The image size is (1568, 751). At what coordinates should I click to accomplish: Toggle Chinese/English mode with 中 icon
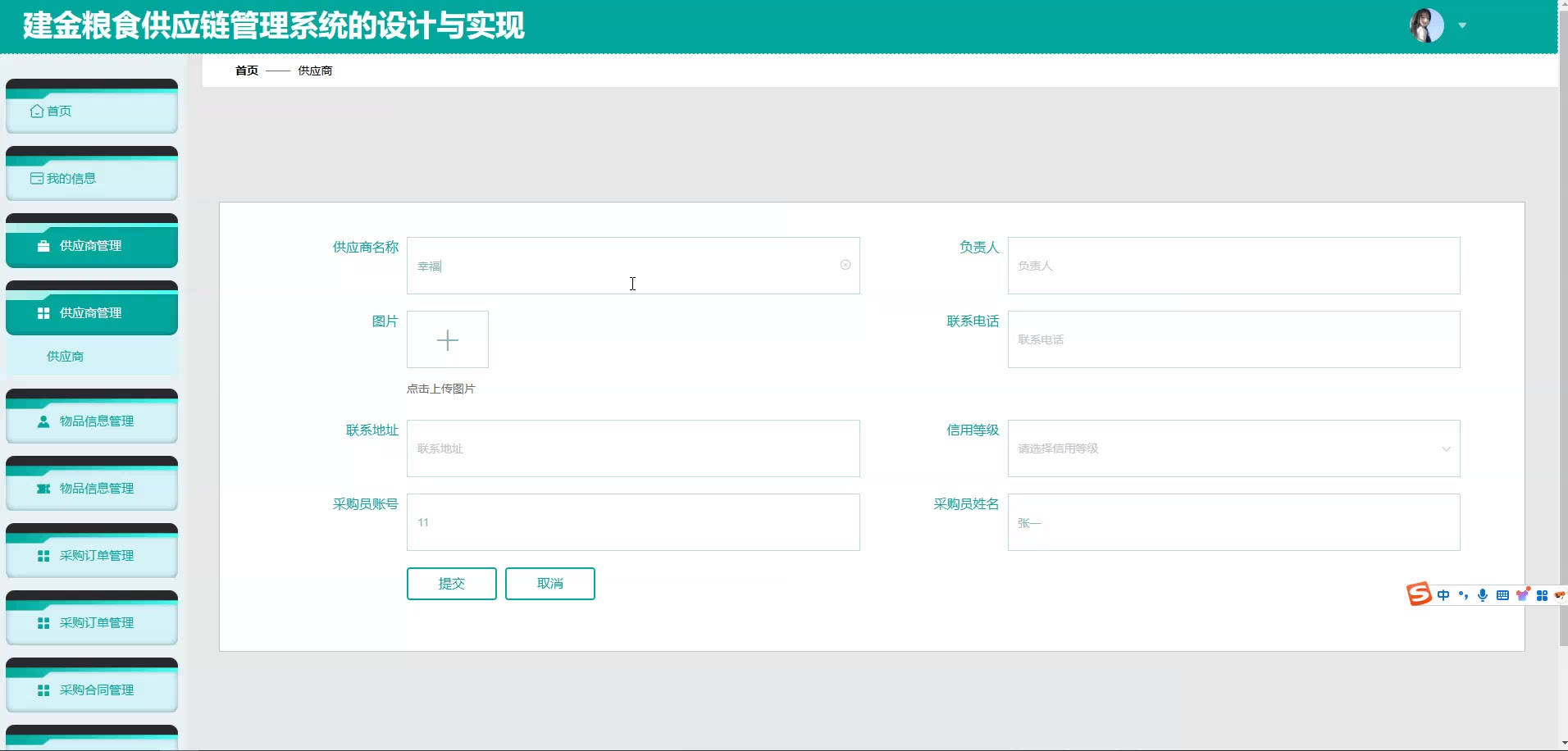tap(1443, 595)
